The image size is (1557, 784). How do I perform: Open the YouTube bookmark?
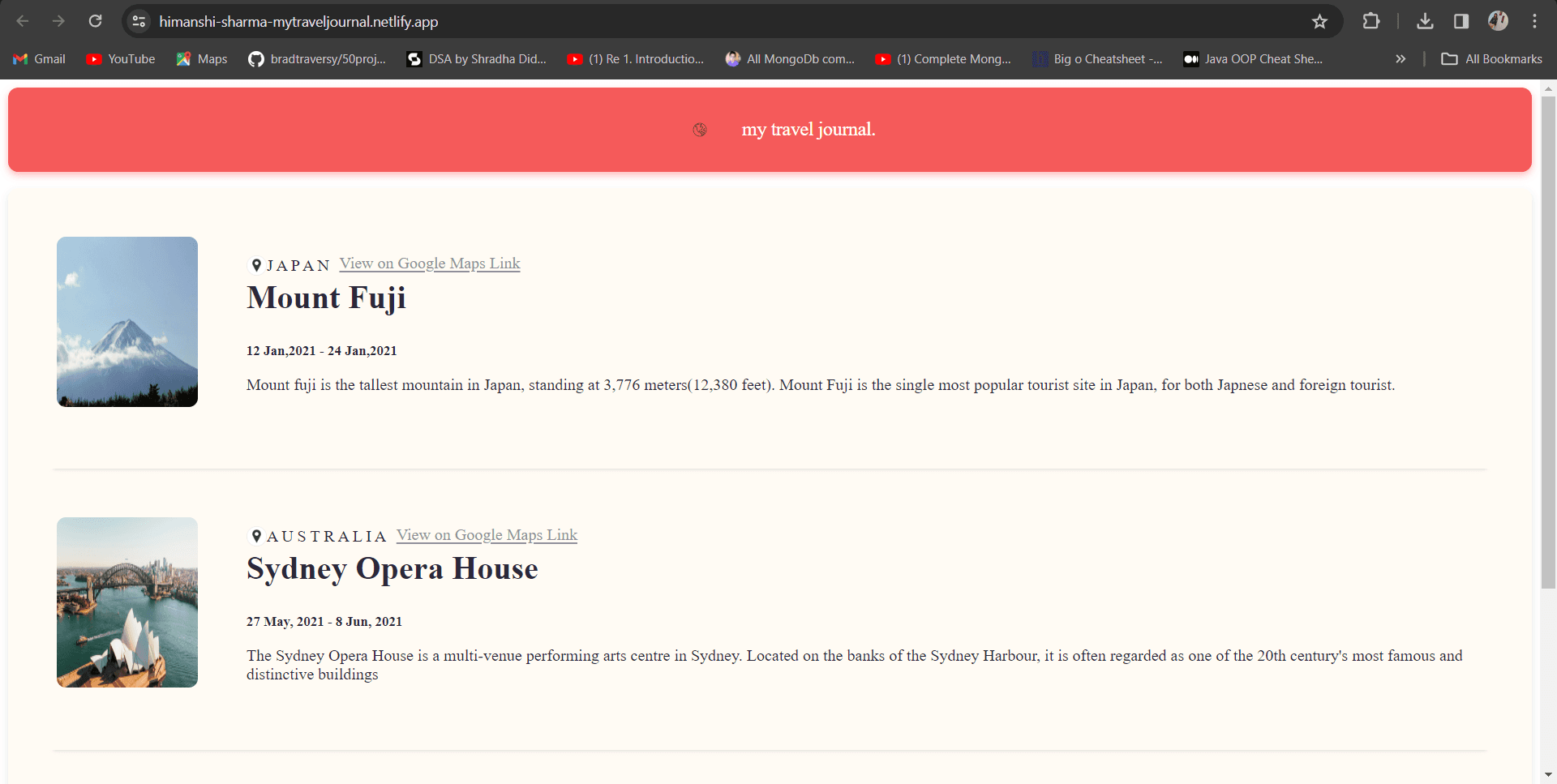(x=121, y=59)
